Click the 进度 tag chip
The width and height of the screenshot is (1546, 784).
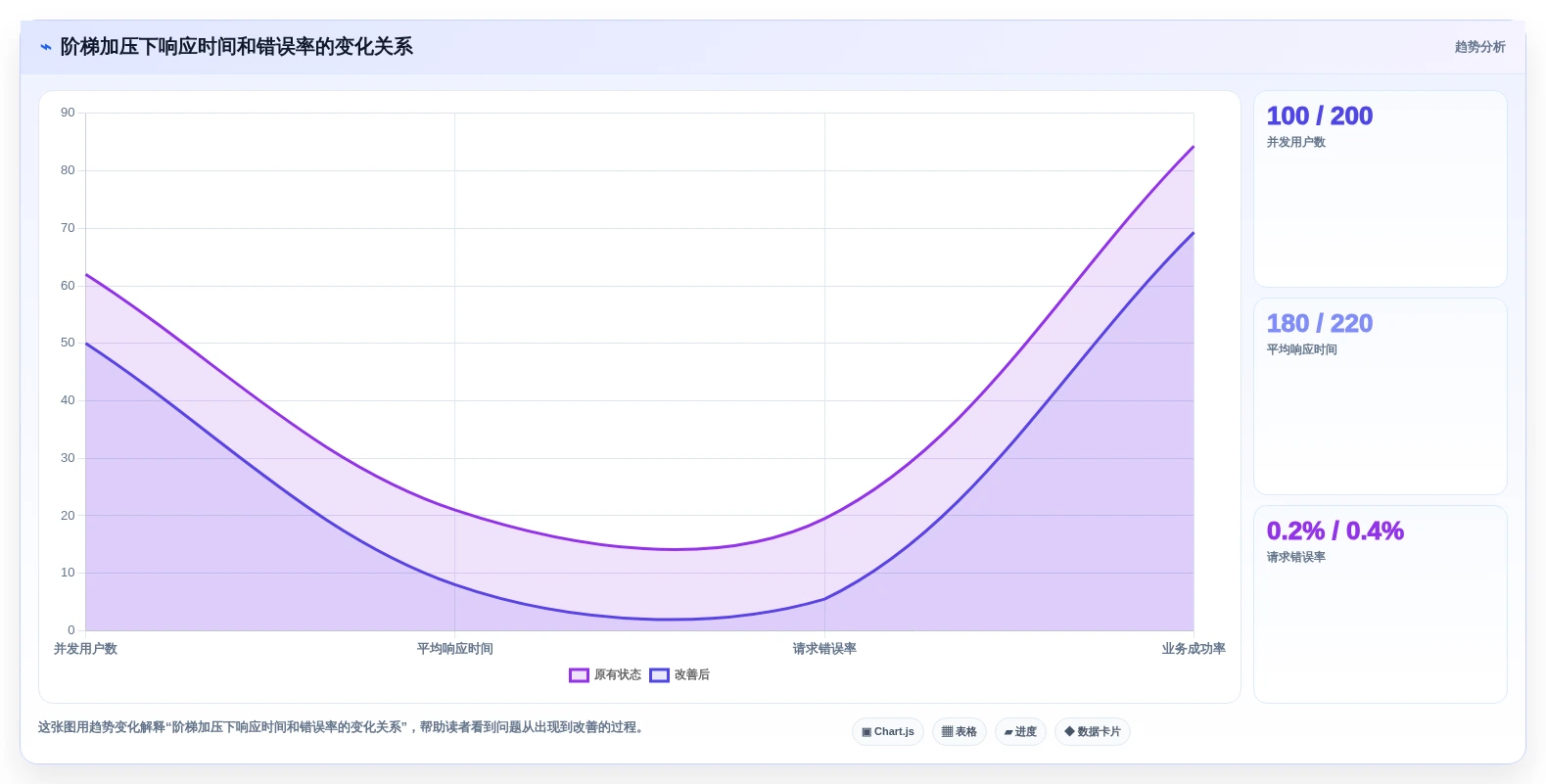[1020, 732]
